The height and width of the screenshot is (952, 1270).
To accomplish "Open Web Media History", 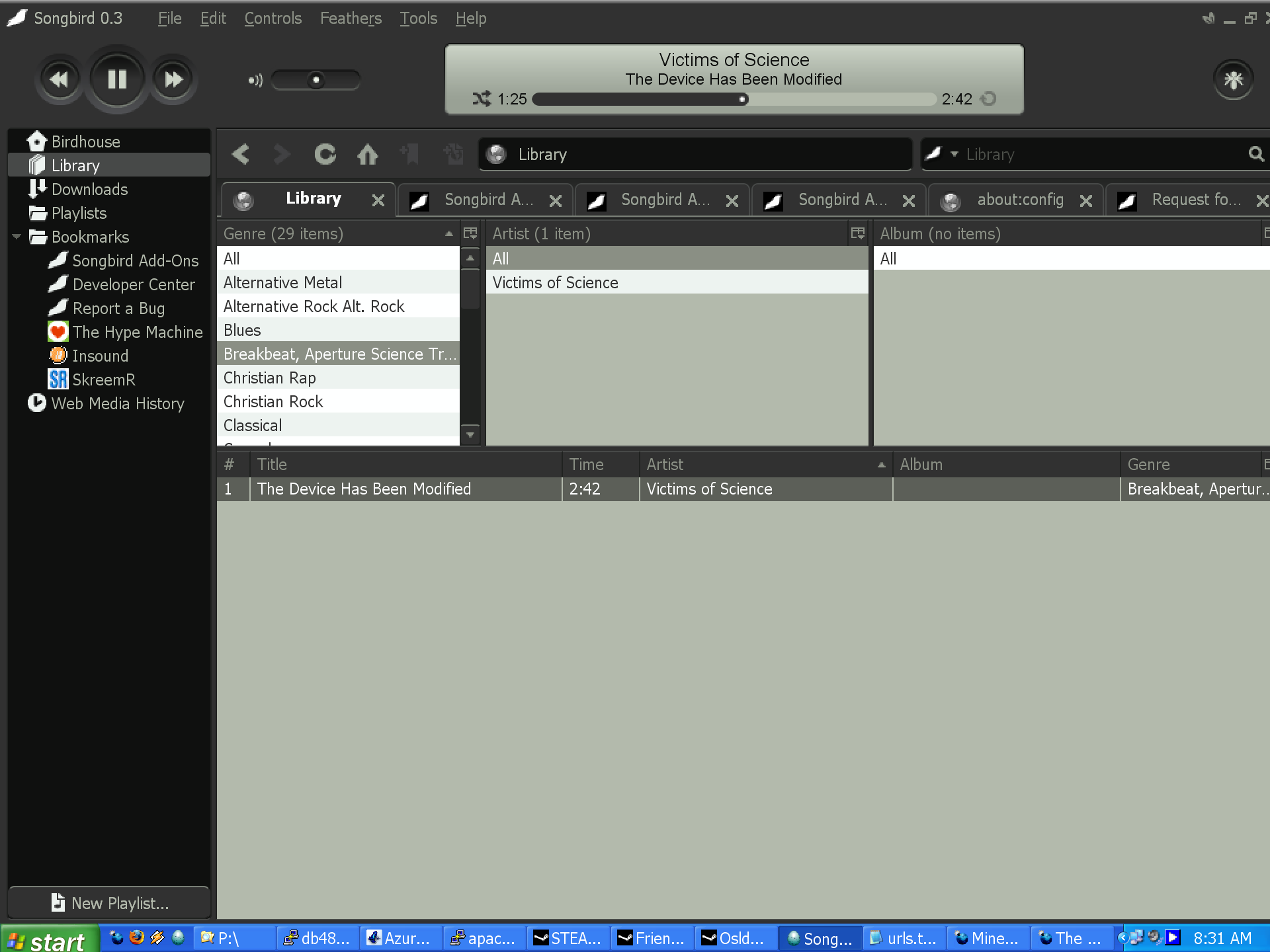I will (x=109, y=403).
